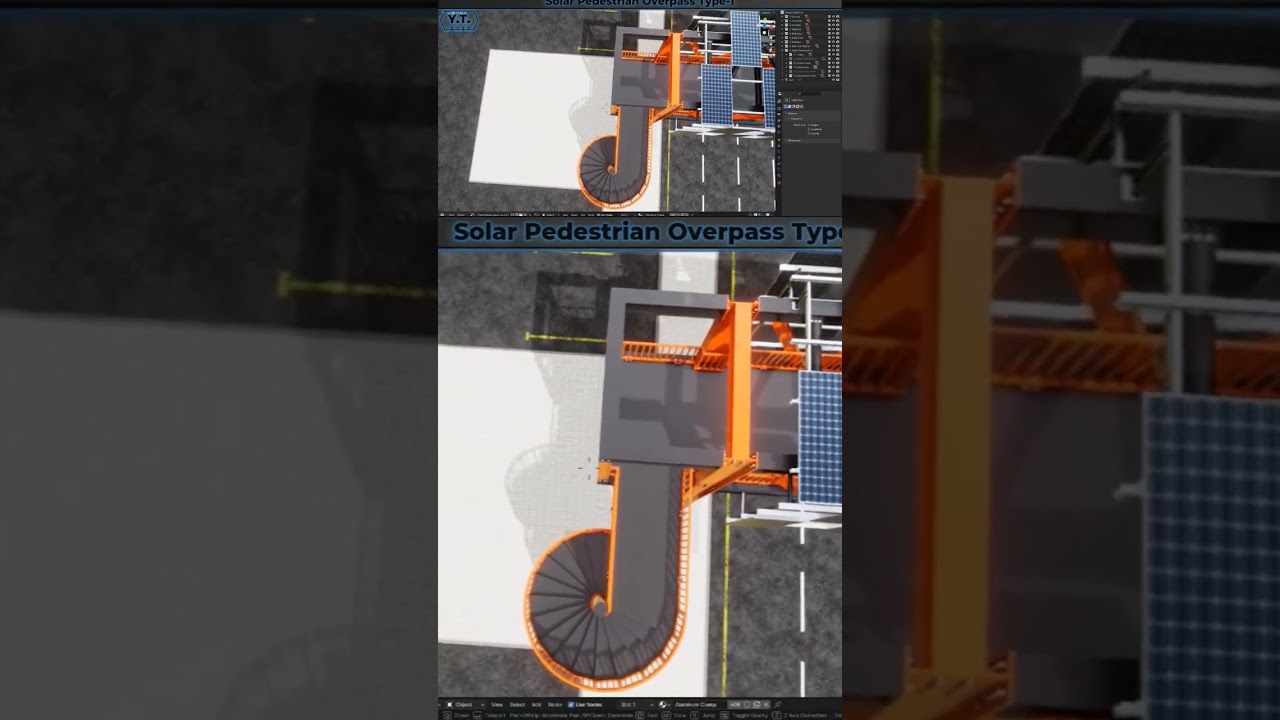
Task: Click 'Jump' hint in the status bar
Action: click(x=709, y=715)
